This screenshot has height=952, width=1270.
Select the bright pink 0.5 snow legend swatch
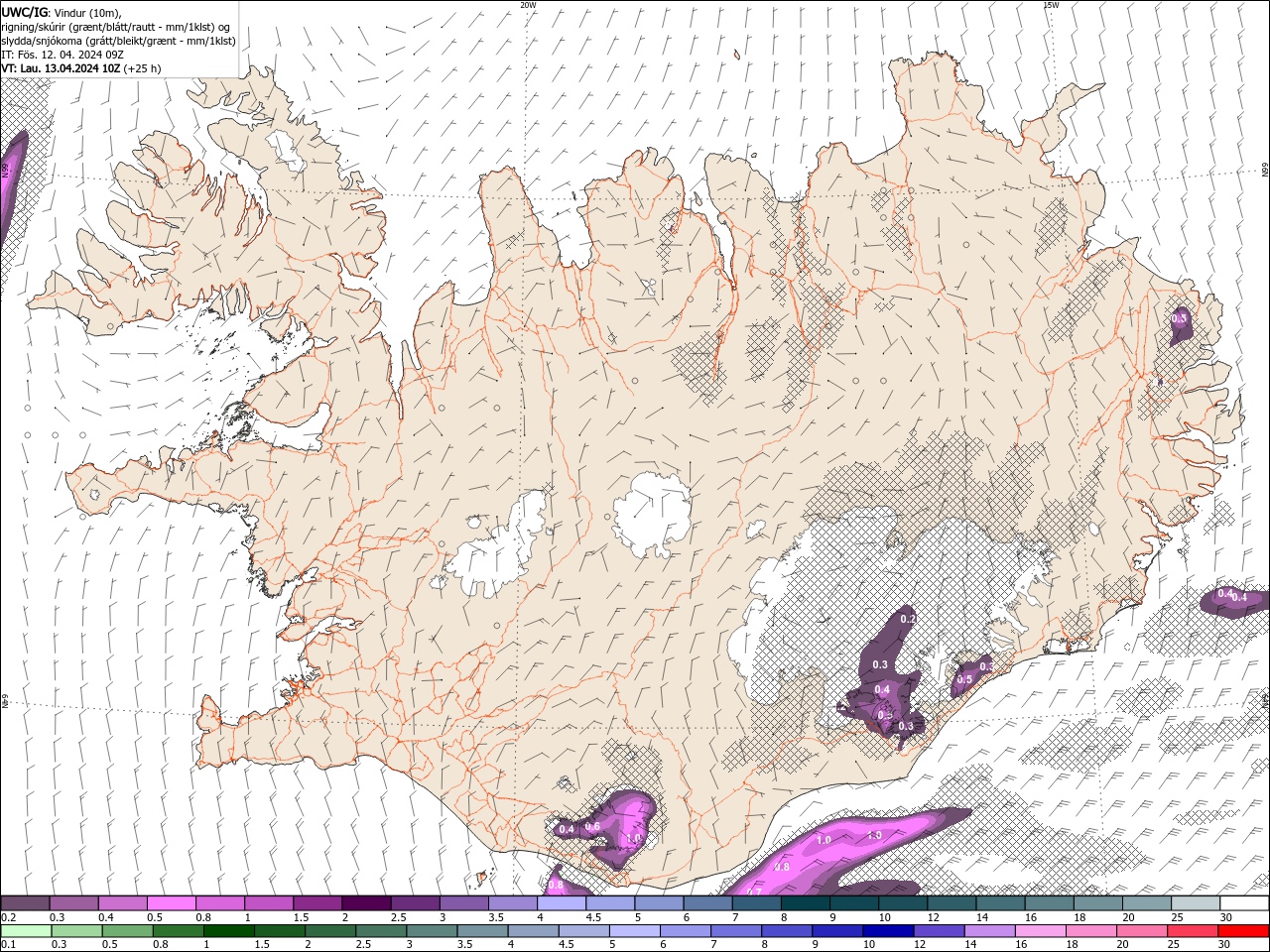tap(172, 903)
